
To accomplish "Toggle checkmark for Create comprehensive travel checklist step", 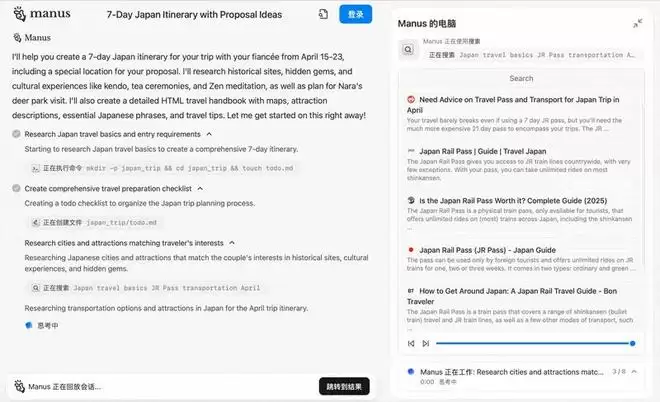I will tap(16, 188).
